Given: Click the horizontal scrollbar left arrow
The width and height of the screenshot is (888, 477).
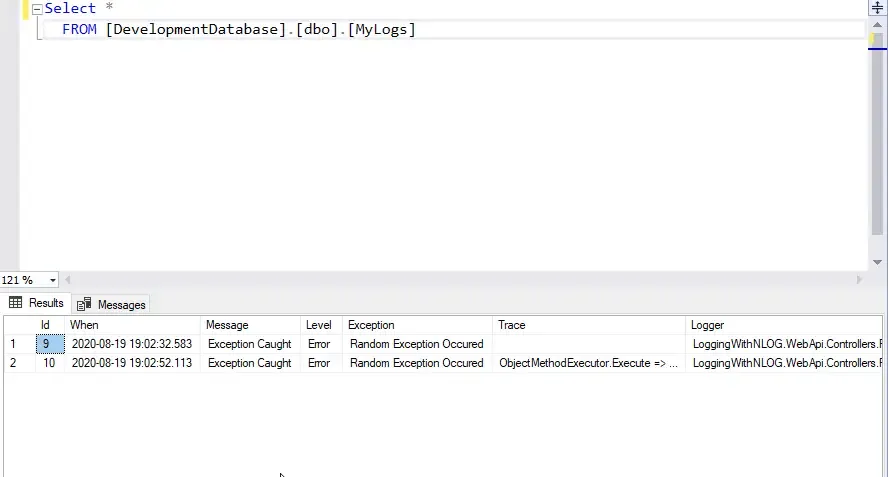Looking at the screenshot, I should coord(68,279).
